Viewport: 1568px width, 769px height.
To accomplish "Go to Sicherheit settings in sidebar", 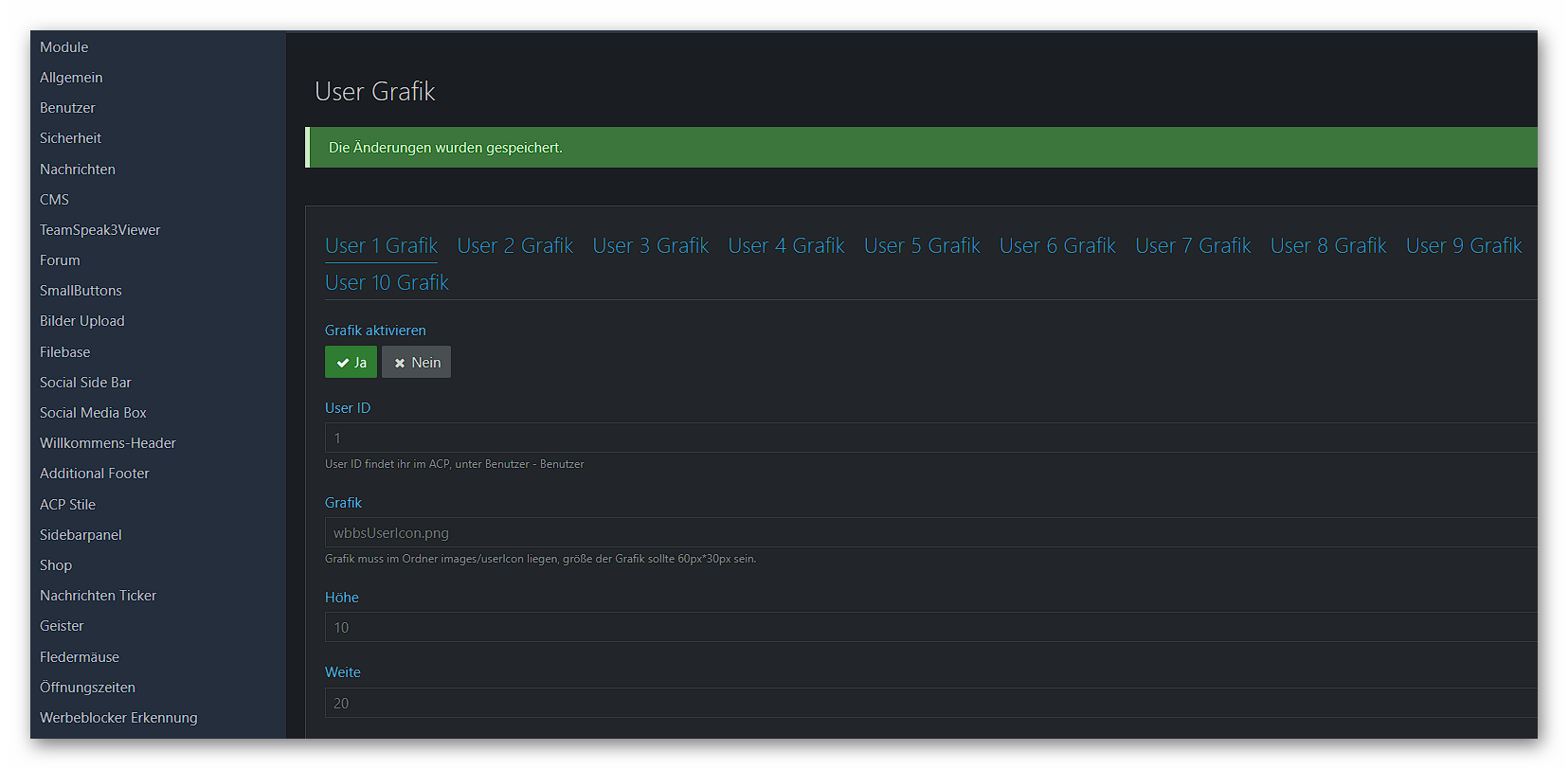I will click(70, 138).
